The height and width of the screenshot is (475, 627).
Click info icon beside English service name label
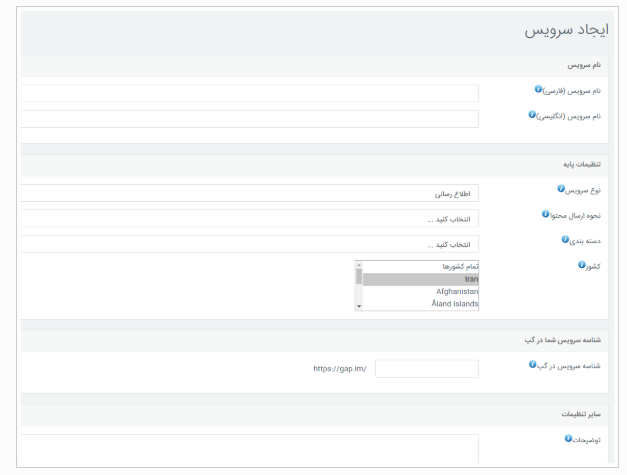click(532, 114)
